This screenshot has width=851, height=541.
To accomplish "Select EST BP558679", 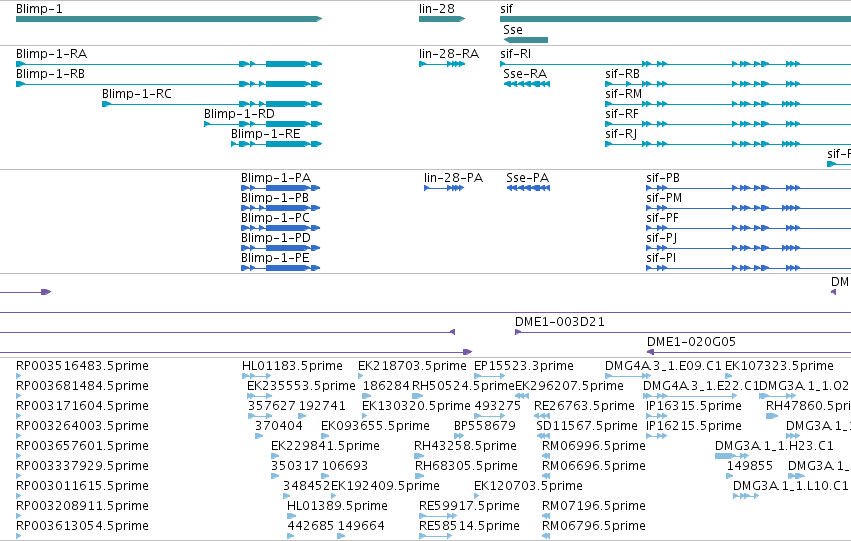I will [485, 426].
